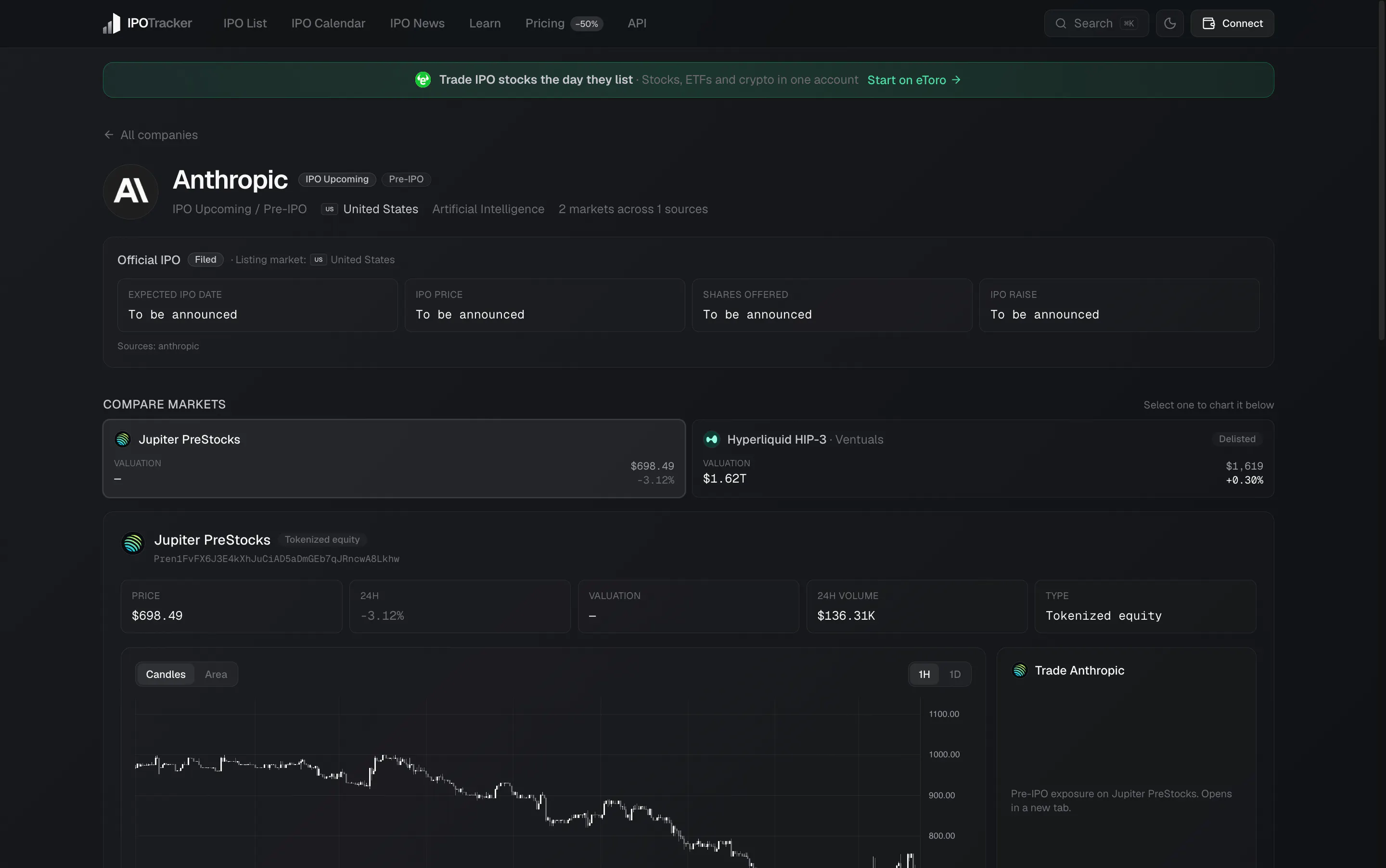Click the Ventuals label on Hyperliquid card
Screen dimensions: 1386x868
860,440
